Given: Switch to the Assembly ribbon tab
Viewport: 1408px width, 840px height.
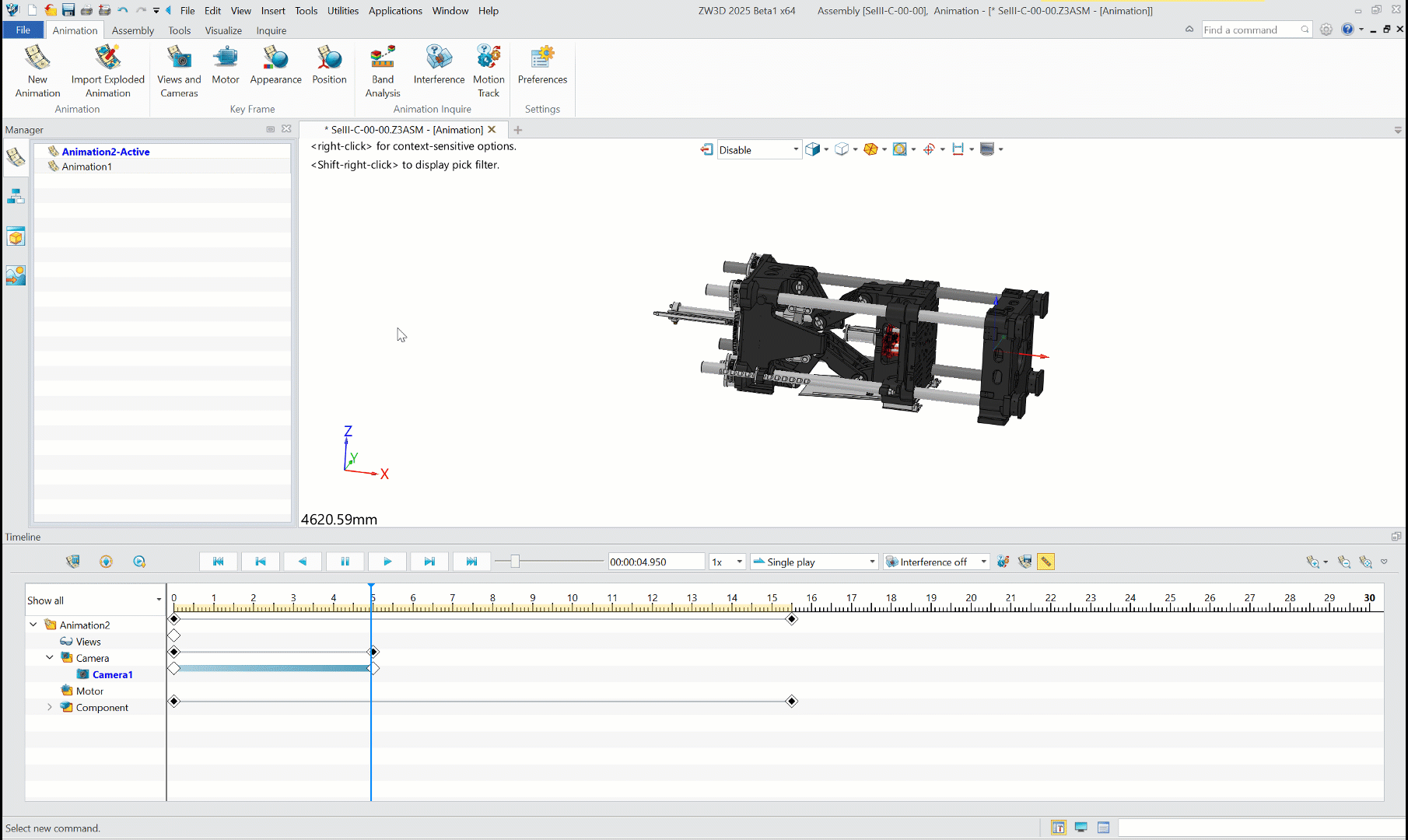Looking at the screenshot, I should (132, 30).
